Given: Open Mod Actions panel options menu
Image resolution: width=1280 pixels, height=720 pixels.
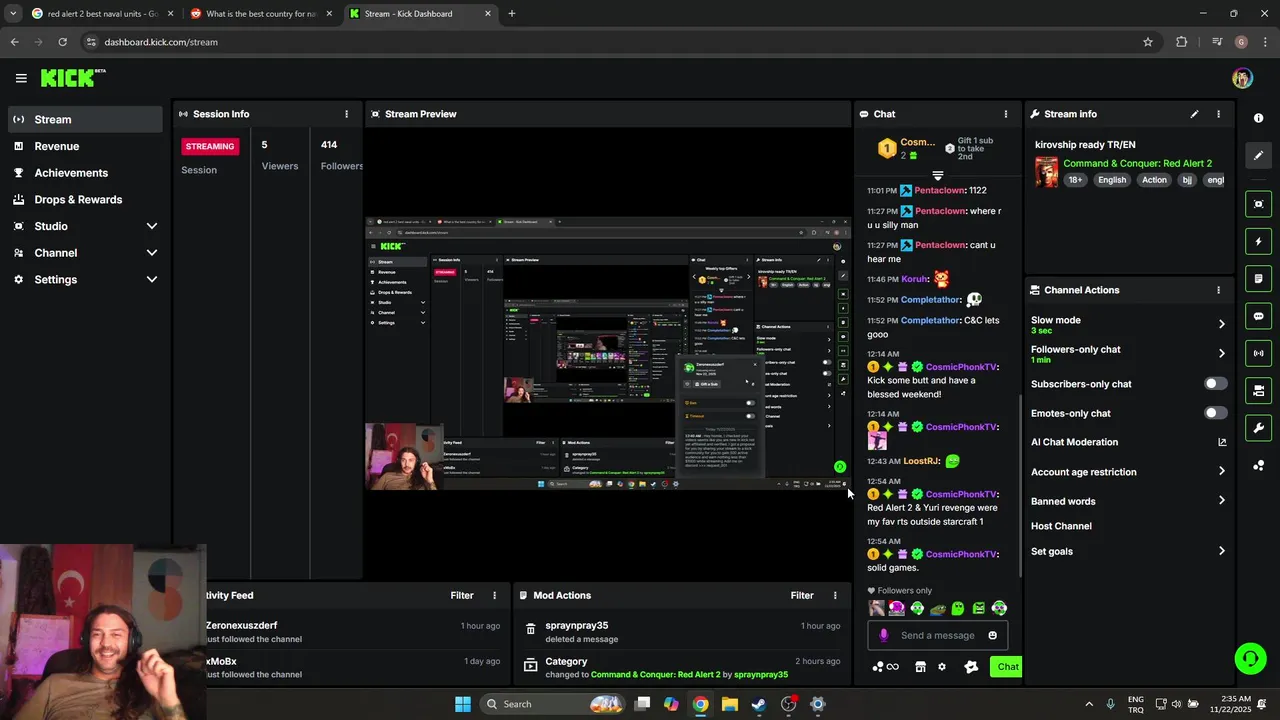Looking at the screenshot, I should 835,595.
